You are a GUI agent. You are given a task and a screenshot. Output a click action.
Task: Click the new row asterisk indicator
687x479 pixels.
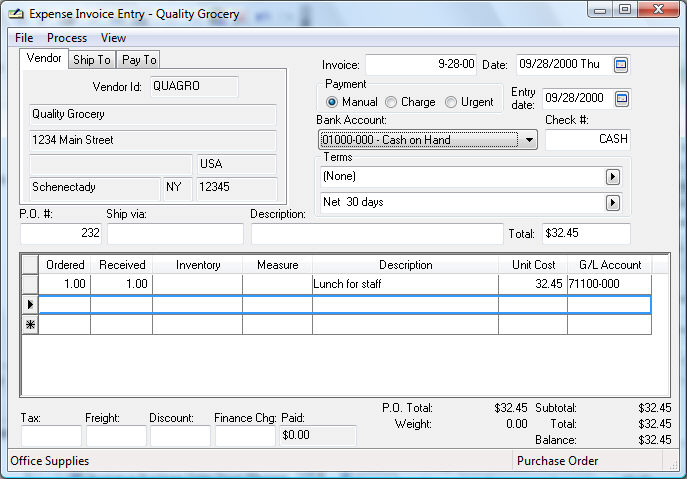pyautogui.click(x=30, y=325)
